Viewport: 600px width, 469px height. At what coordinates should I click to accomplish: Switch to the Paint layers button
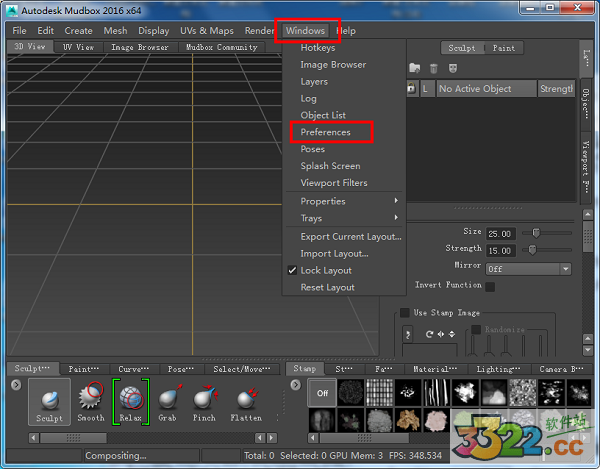click(x=504, y=48)
